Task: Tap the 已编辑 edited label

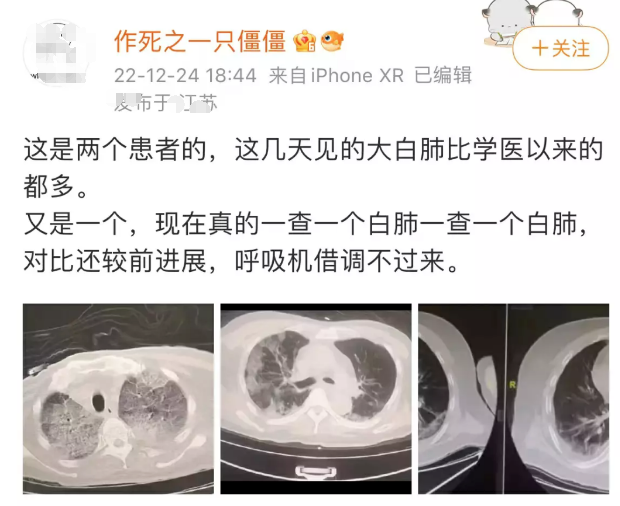Action: click(x=443, y=75)
